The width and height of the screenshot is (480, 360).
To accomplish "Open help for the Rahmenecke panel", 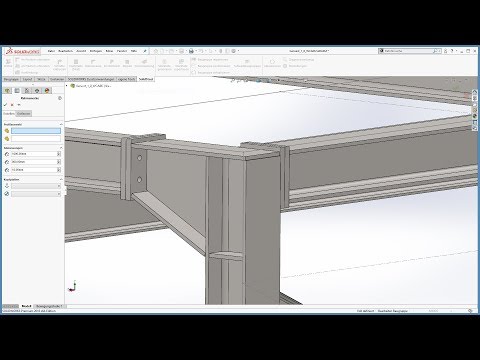I will 60,98.
